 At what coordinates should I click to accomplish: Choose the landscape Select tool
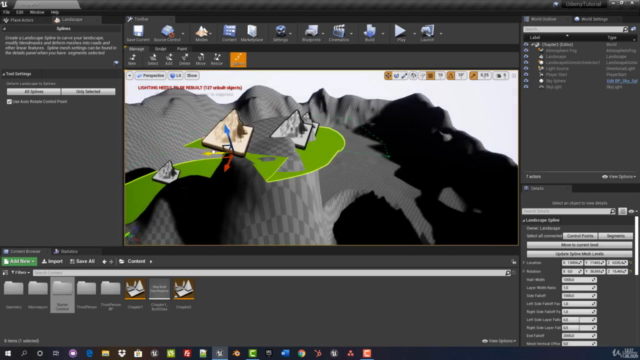(153, 60)
